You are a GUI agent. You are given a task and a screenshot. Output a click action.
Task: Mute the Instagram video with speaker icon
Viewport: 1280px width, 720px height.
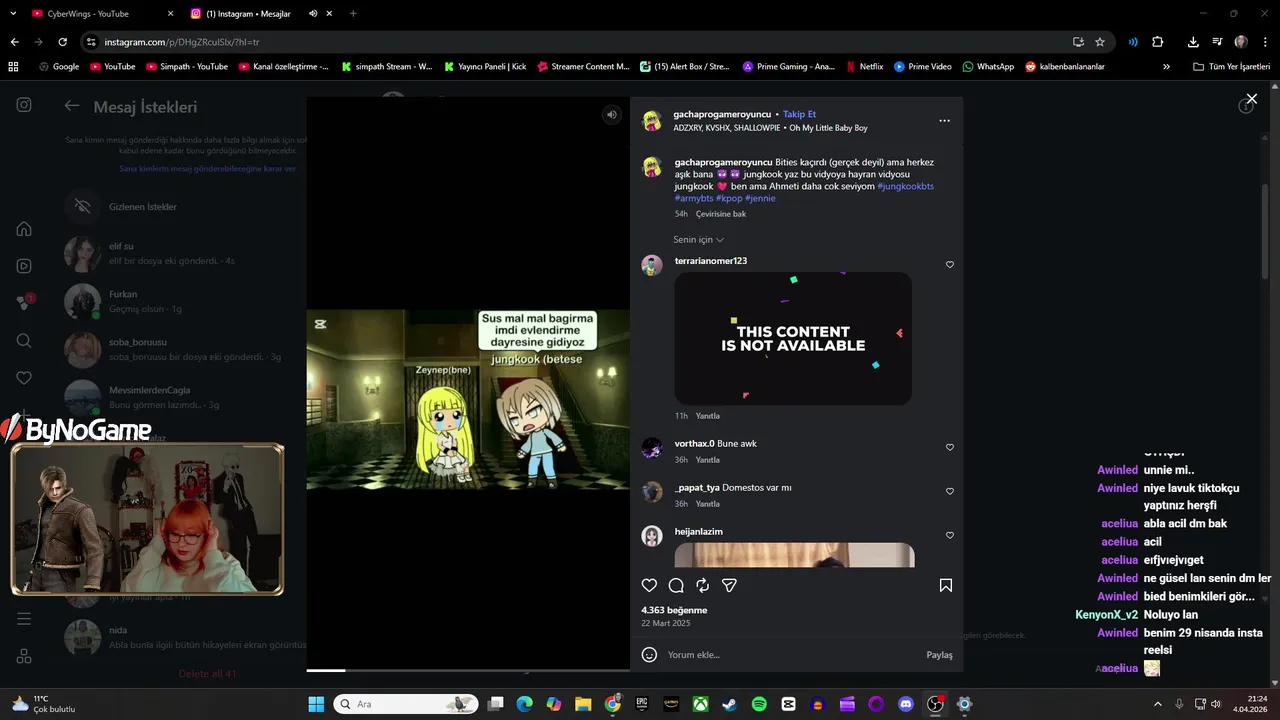(x=611, y=115)
